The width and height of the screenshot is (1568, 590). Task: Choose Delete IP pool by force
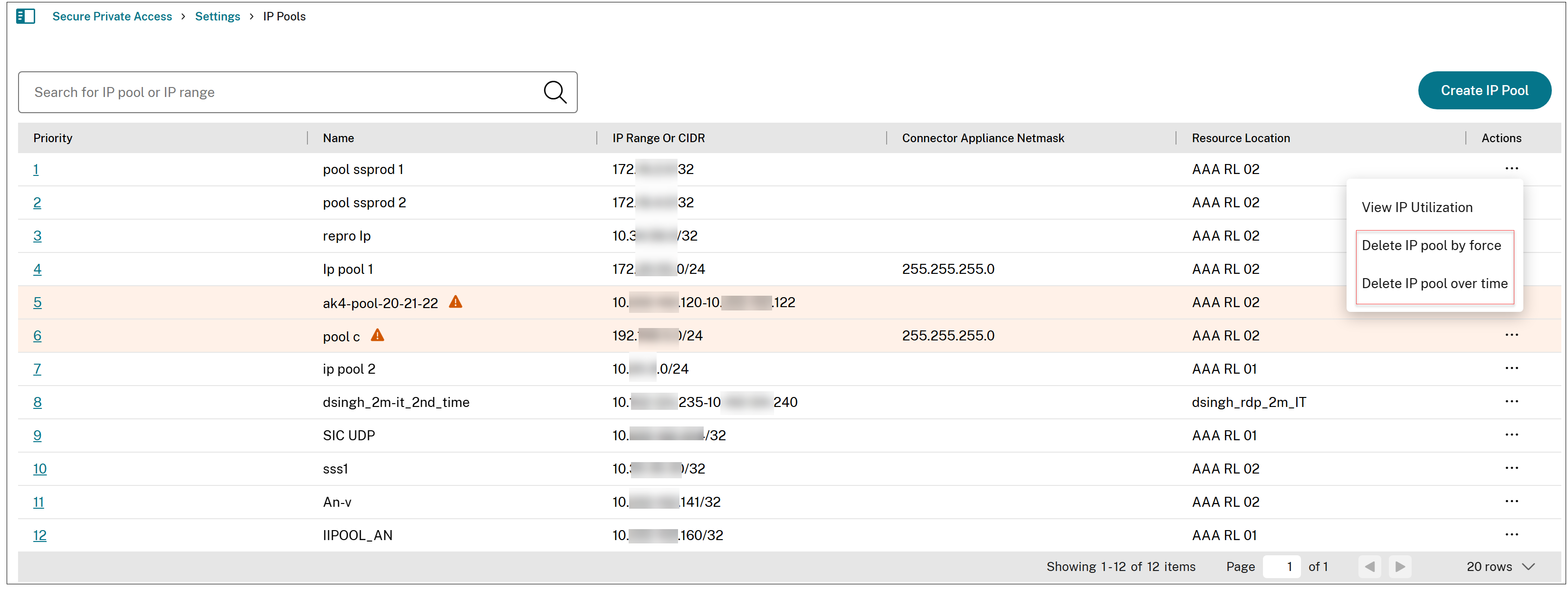[1431, 245]
